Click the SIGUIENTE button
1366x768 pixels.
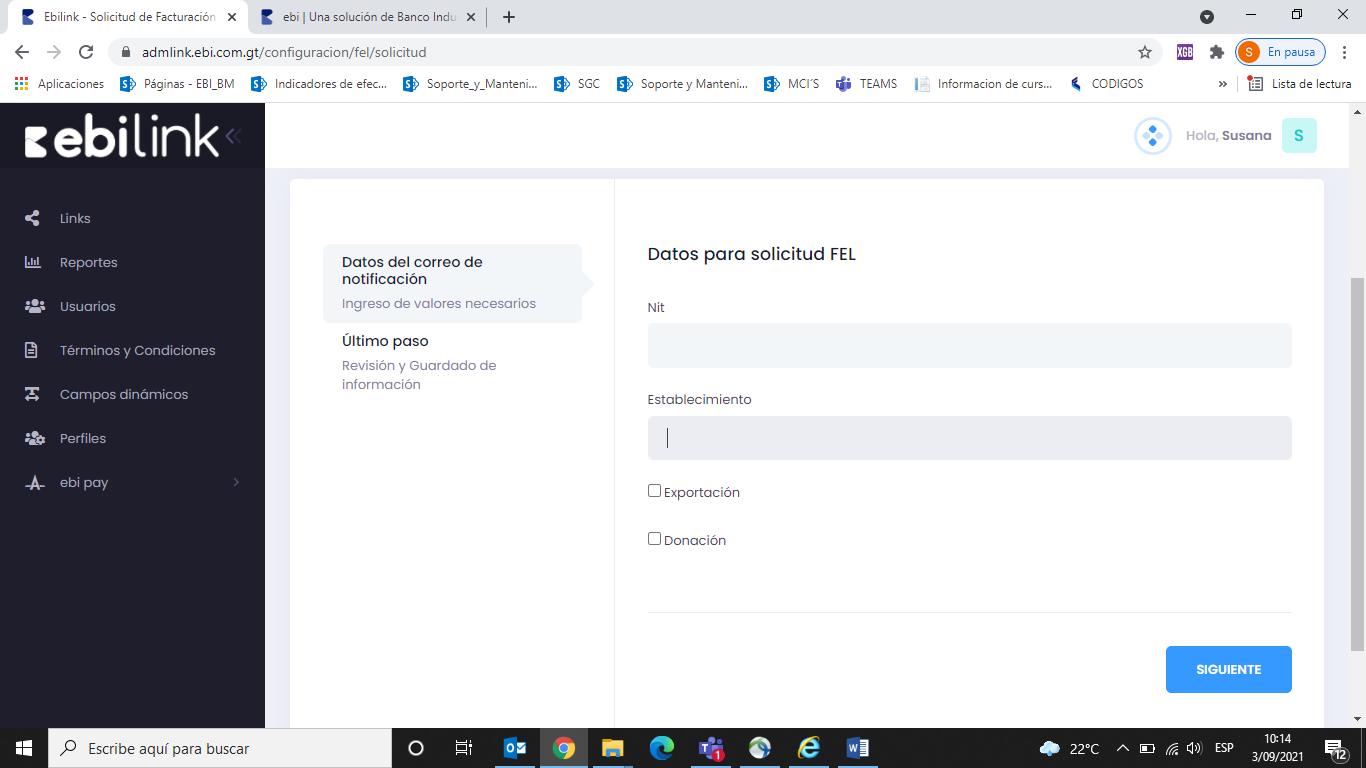point(1228,669)
